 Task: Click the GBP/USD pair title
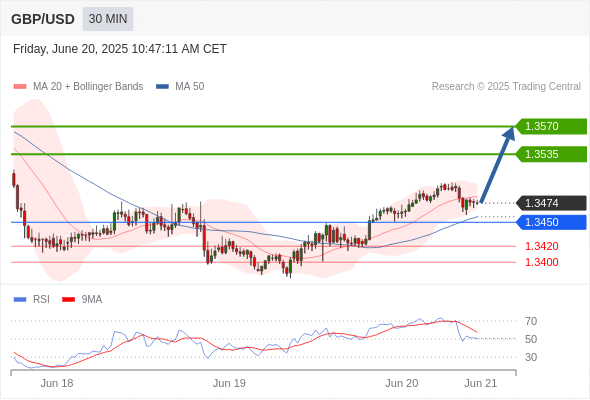click(x=43, y=19)
